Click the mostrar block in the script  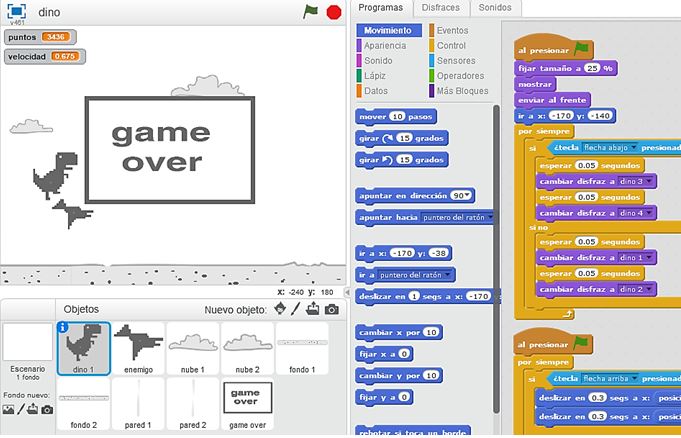click(535, 84)
